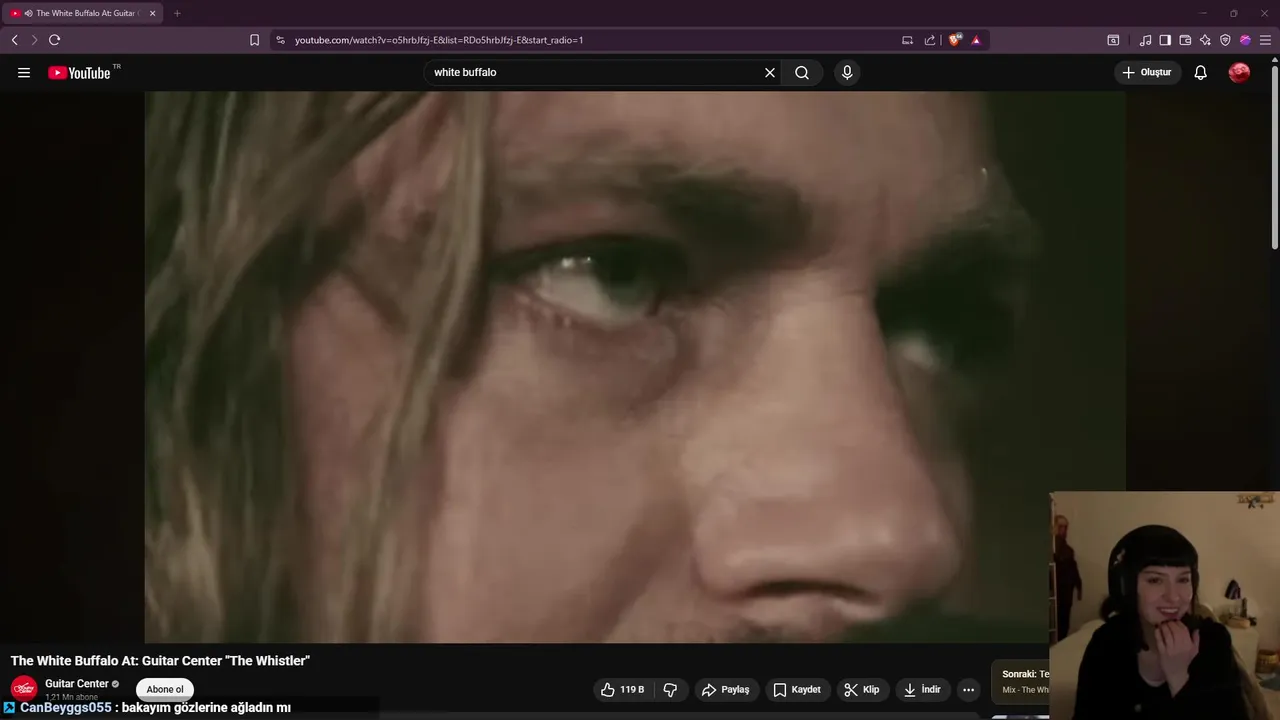
Task: Open more actions three-dot menu
Action: tap(968, 689)
